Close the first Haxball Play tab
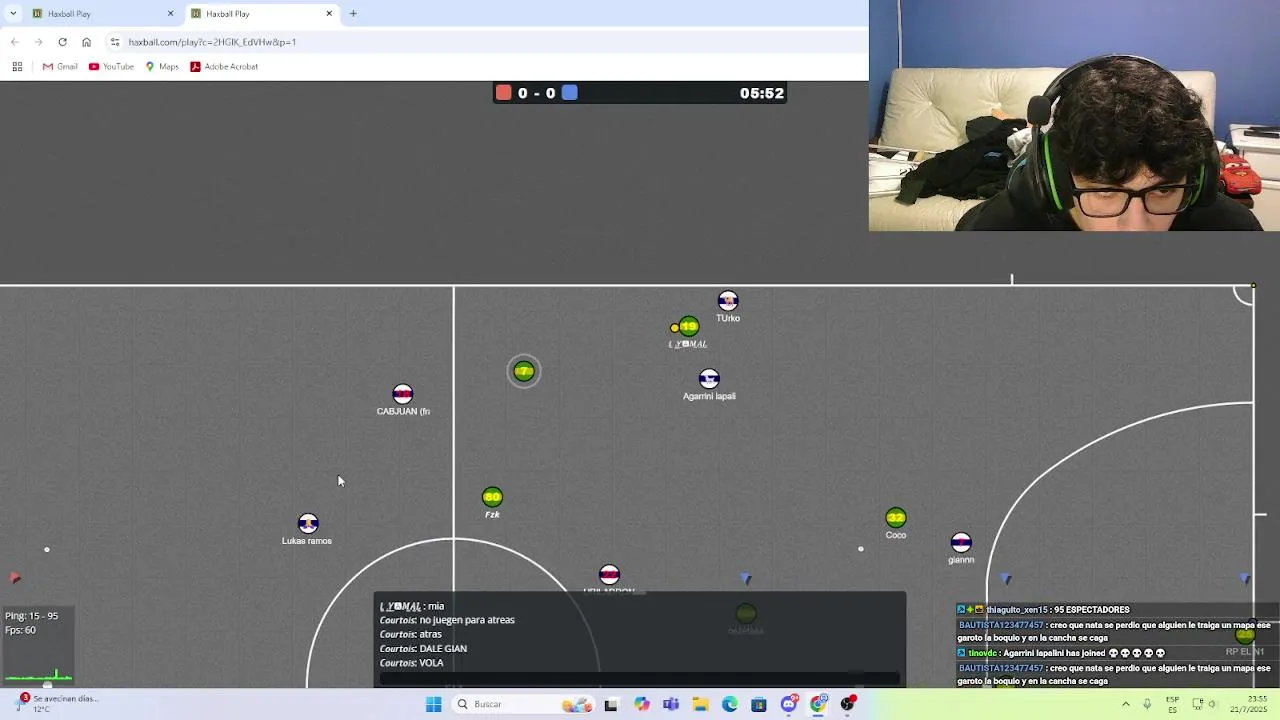Screen dimensions: 1280x720 coord(170,13)
